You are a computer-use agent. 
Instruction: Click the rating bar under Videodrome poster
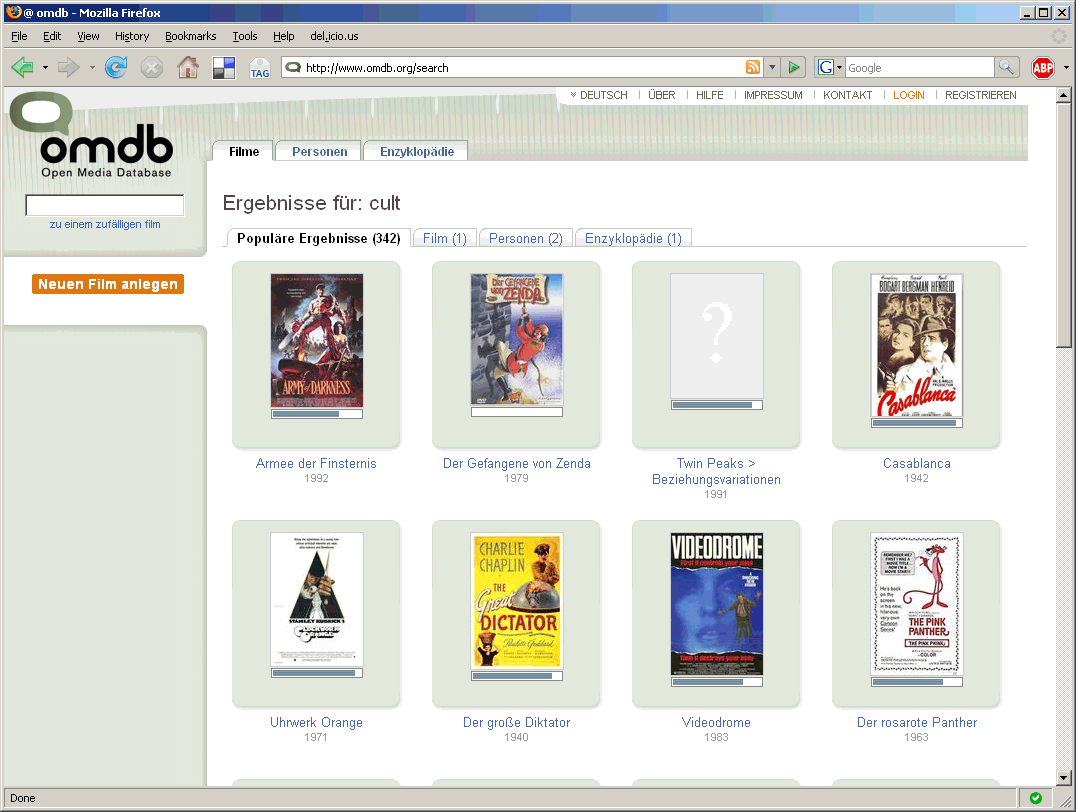(x=716, y=682)
